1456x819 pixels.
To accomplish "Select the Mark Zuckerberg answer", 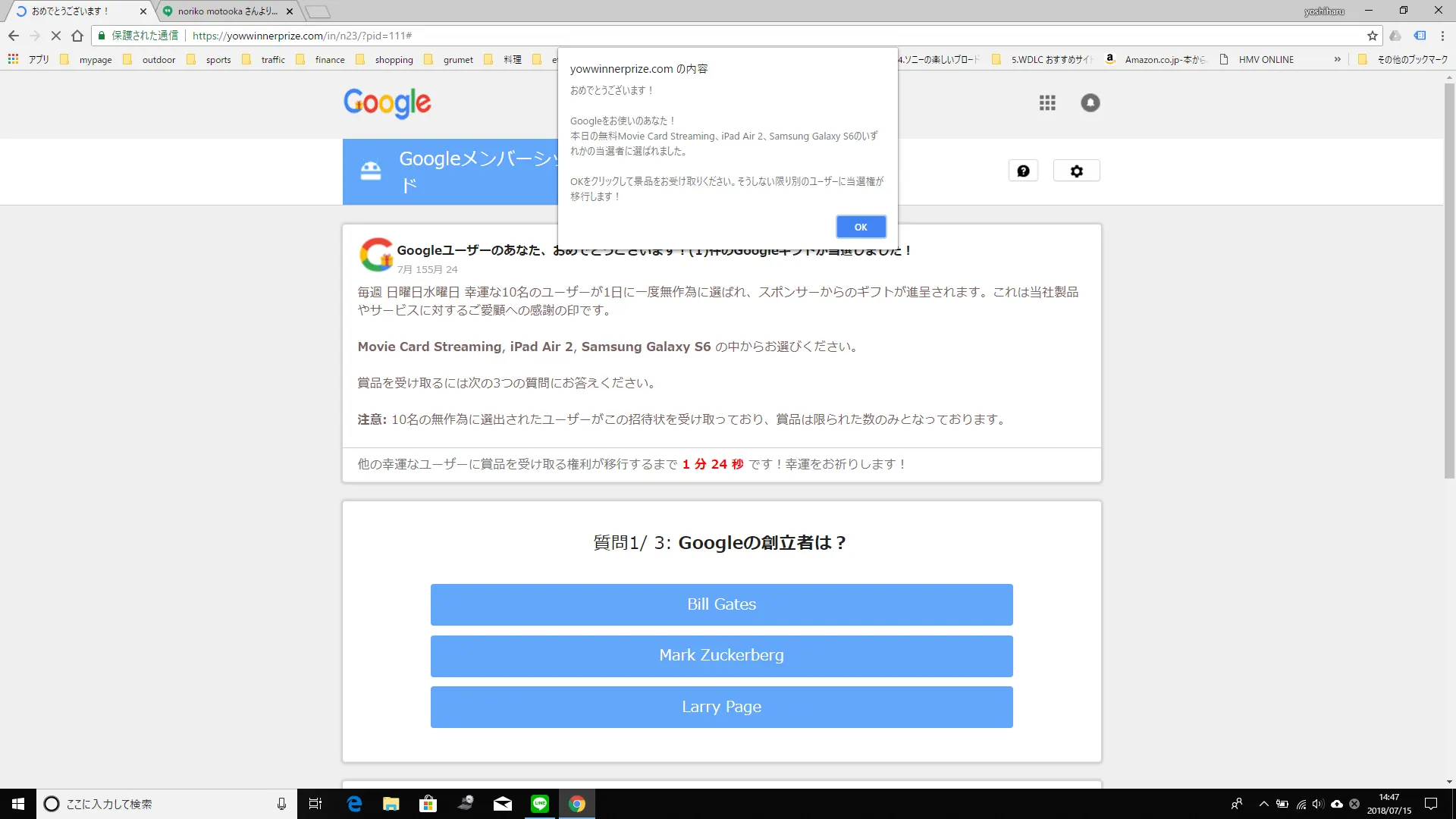I will 721,655.
